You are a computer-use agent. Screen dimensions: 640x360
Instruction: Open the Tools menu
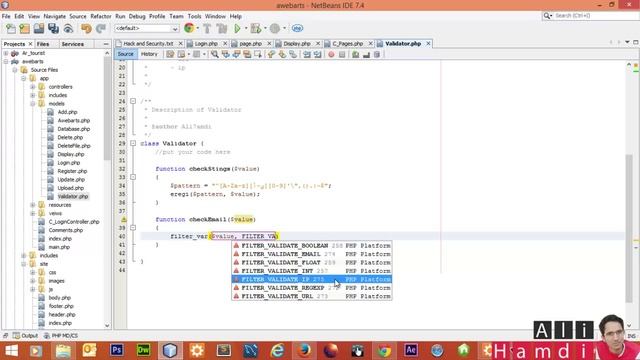pyautogui.click(x=194, y=16)
